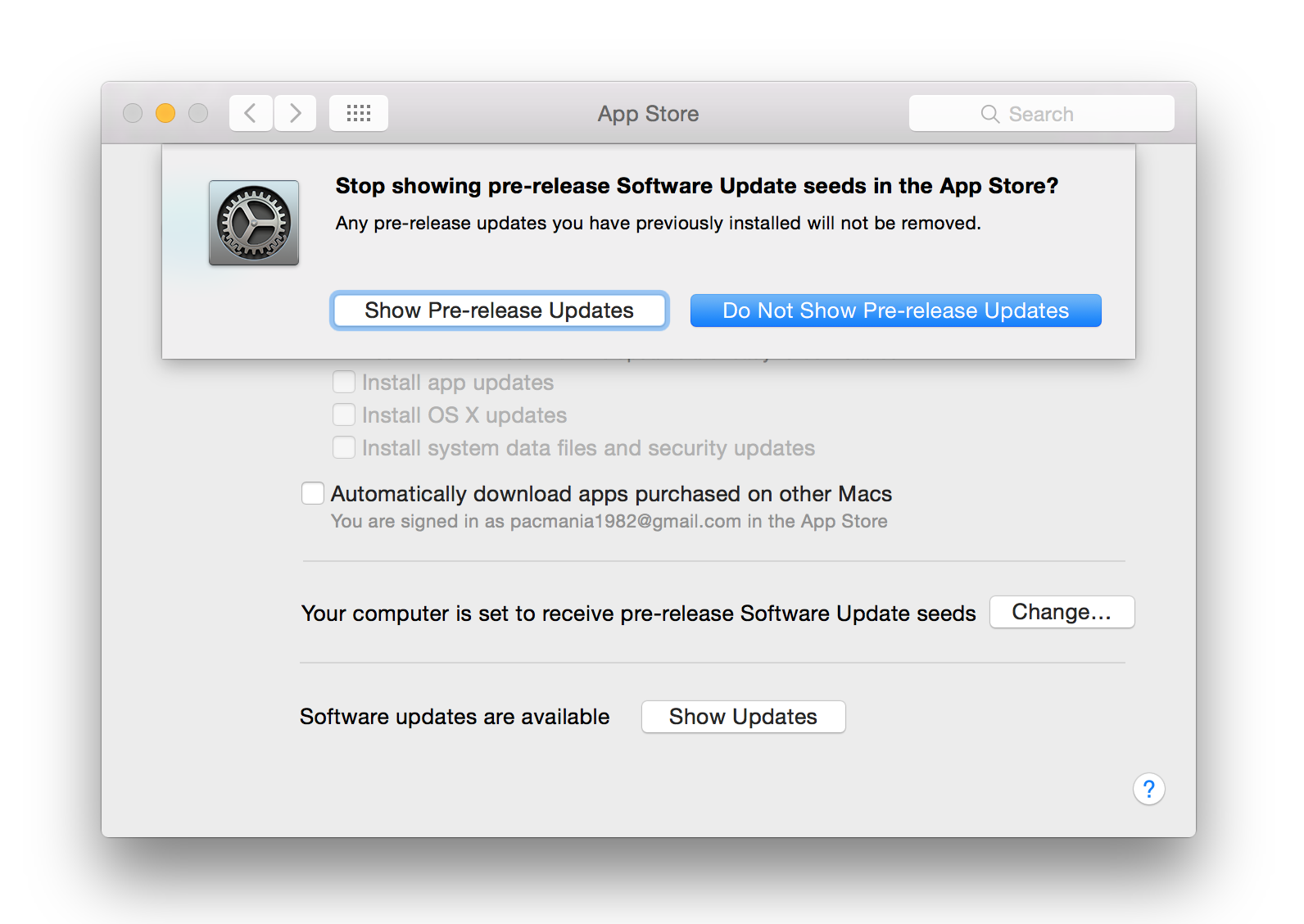
Task: Click the App Store window title
Action: (648, 114)
